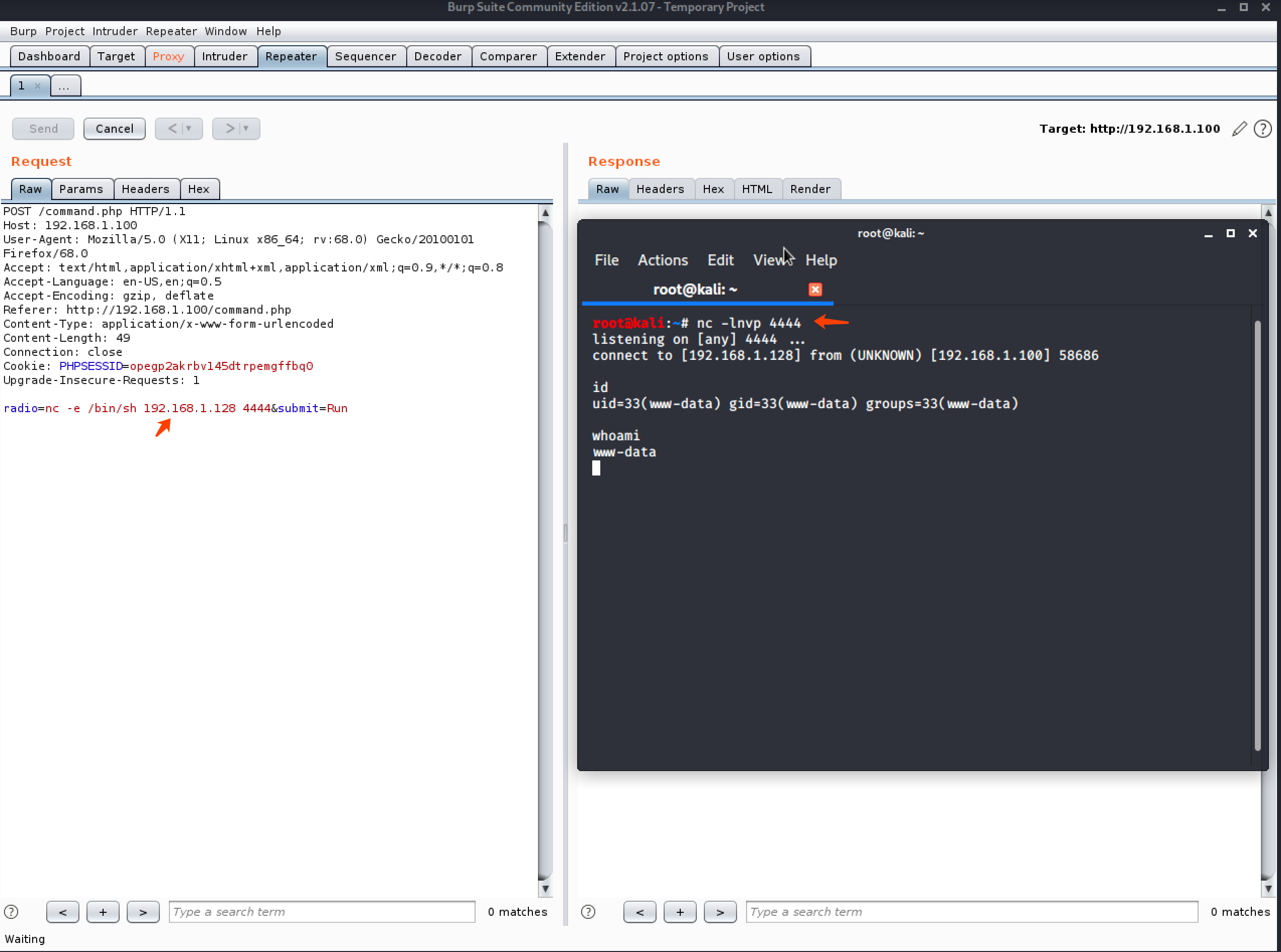Click the response search help question icon

tap(588, 912)
